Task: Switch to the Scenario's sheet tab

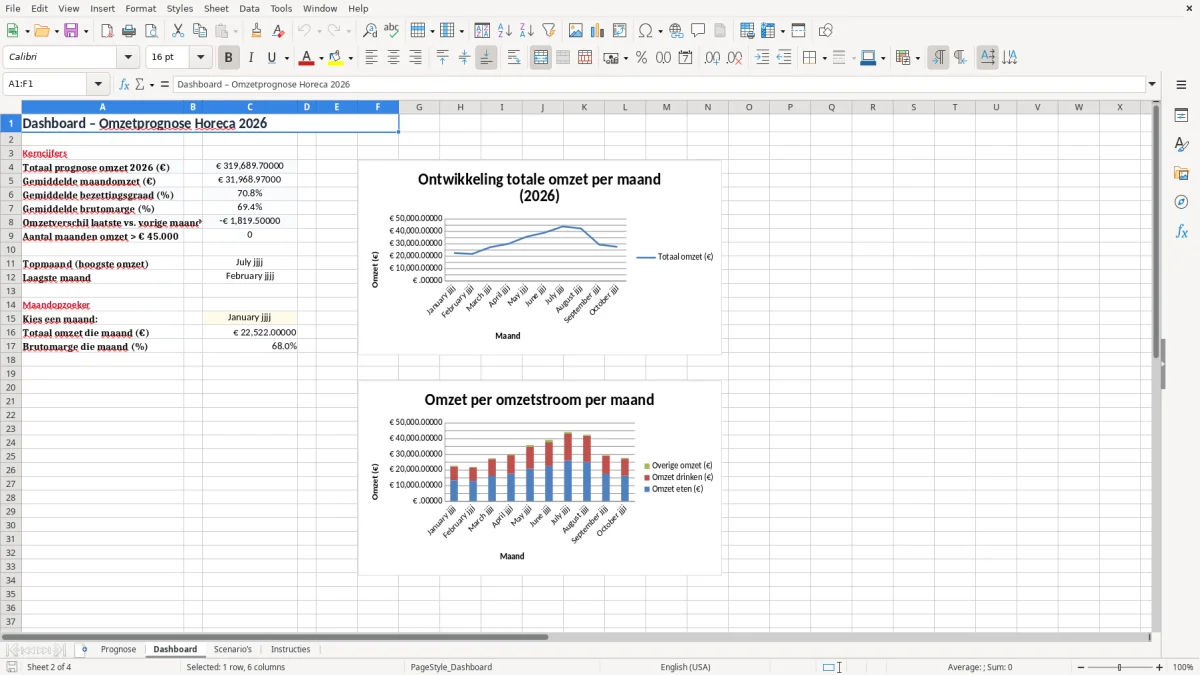Action: (233, 649)
